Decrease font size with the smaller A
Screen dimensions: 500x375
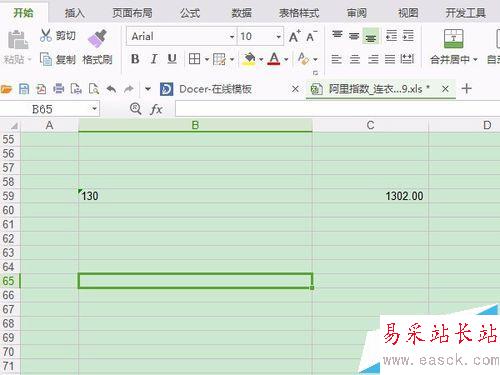click(311, 36)
